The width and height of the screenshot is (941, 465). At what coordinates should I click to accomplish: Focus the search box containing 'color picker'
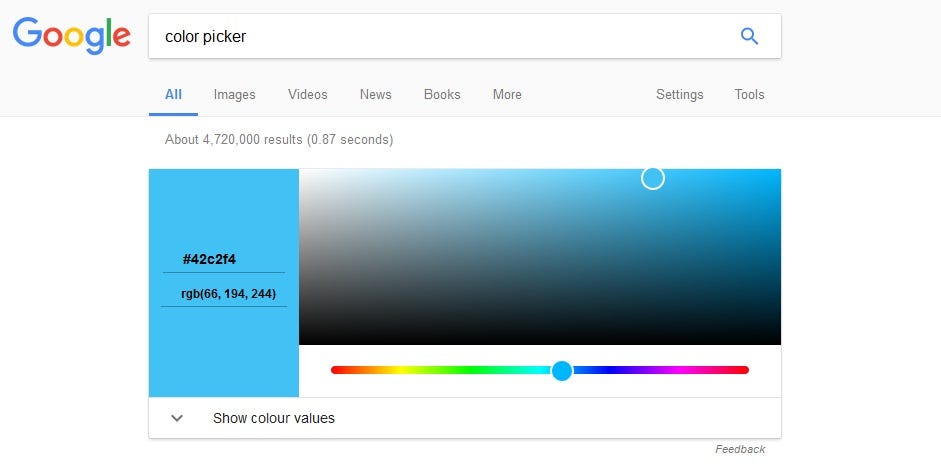click(x=464, y=37)
